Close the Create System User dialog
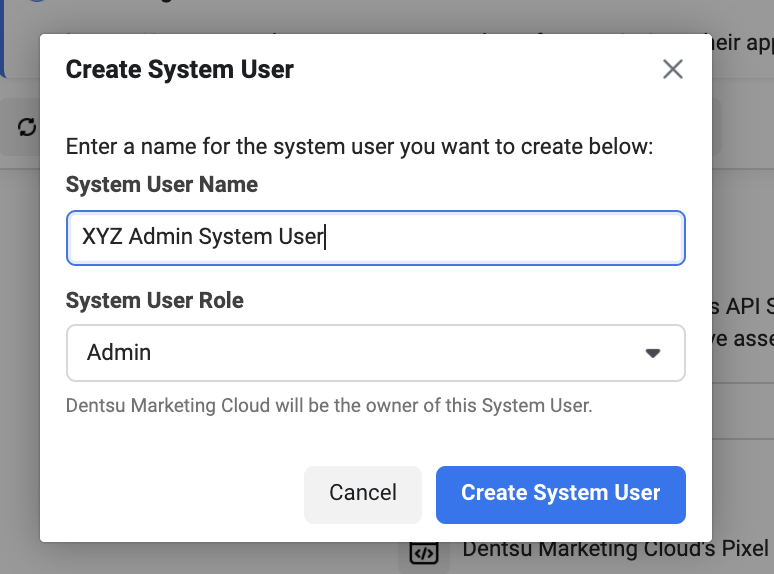The image size is (774, 574). [673, 69]
